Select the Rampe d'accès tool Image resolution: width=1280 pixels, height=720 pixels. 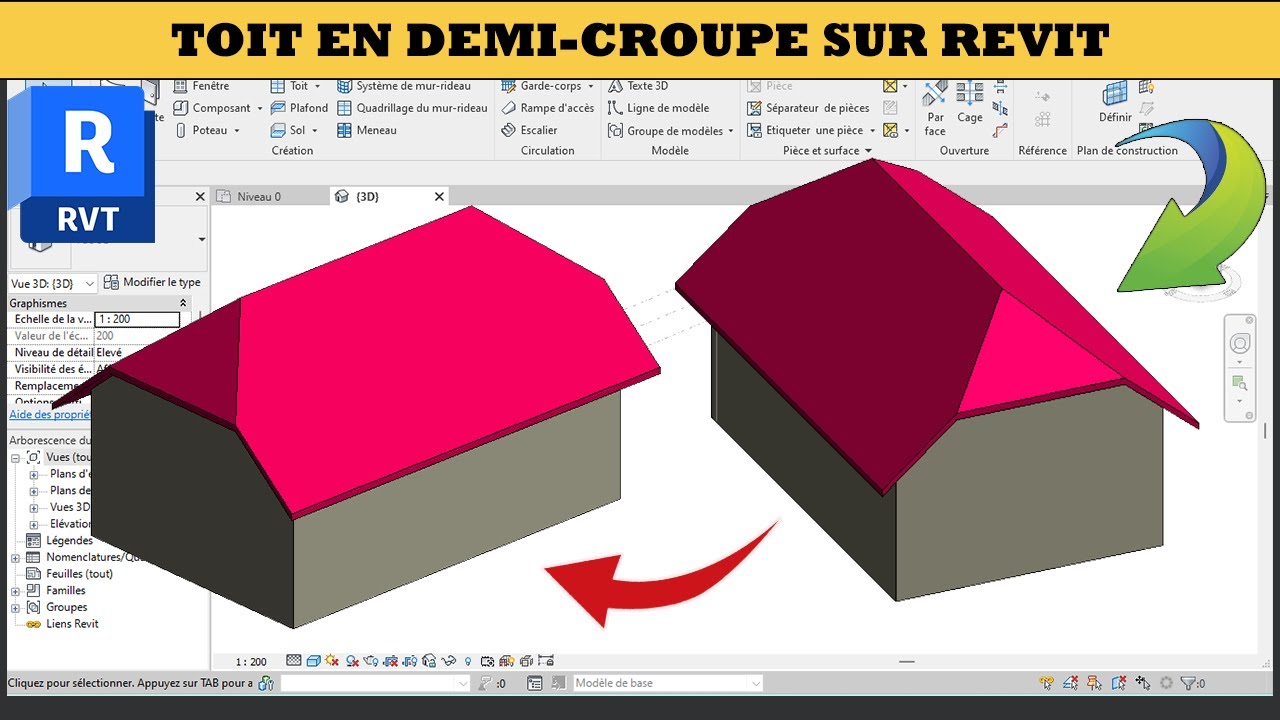(547, 108)
